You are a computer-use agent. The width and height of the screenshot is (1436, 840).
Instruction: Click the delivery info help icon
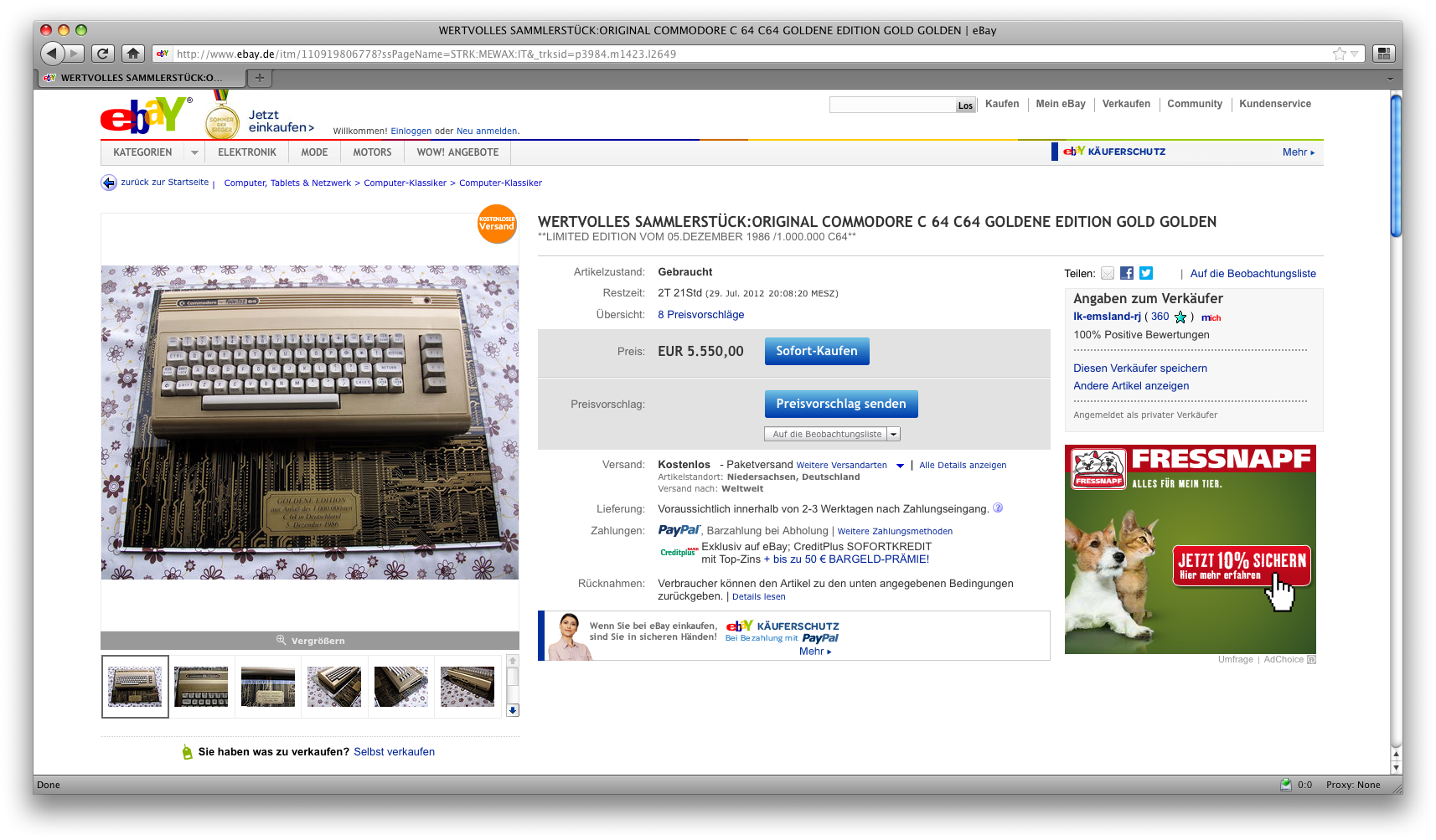(x=998, y=508)
